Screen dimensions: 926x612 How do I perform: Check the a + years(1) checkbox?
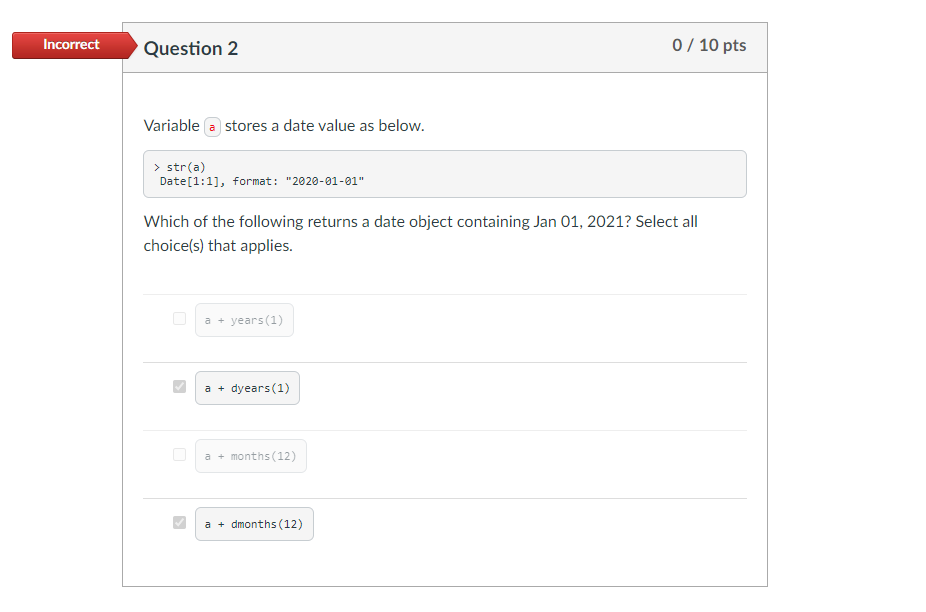tap(179, 319)
